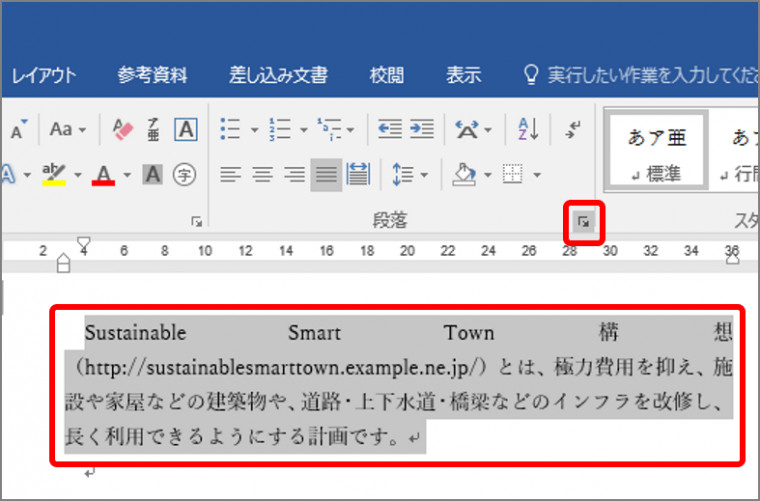This screenshot has height=501, width=760.
Task: Apply red font color
Action: coord(103,175)
